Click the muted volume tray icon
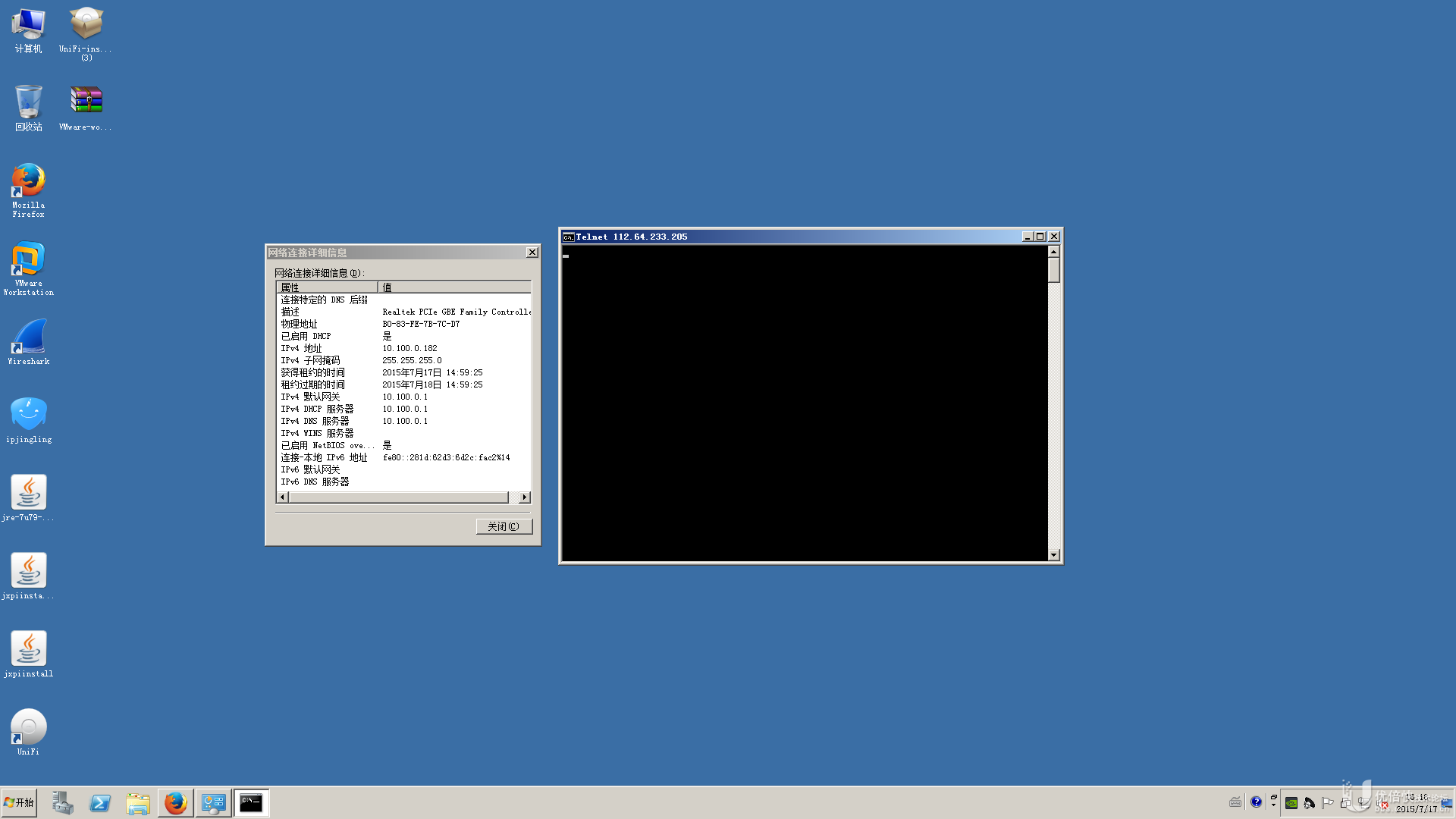This screenshot has height=819, width=1456. 1382,803
